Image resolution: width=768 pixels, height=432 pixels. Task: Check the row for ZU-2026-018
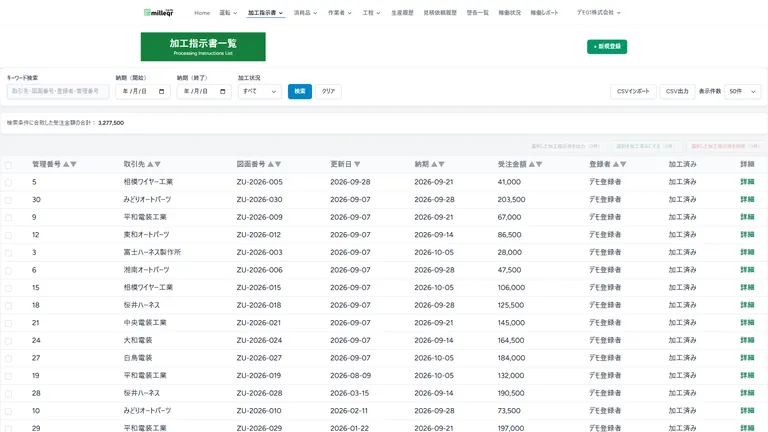[8, 306]
